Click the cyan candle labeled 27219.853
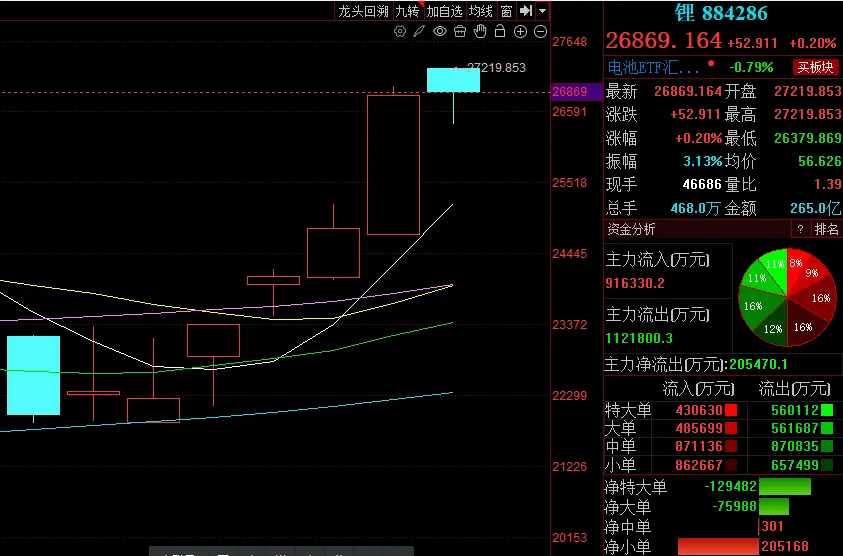Screen dimensions: 843x556 pos(453,80)
